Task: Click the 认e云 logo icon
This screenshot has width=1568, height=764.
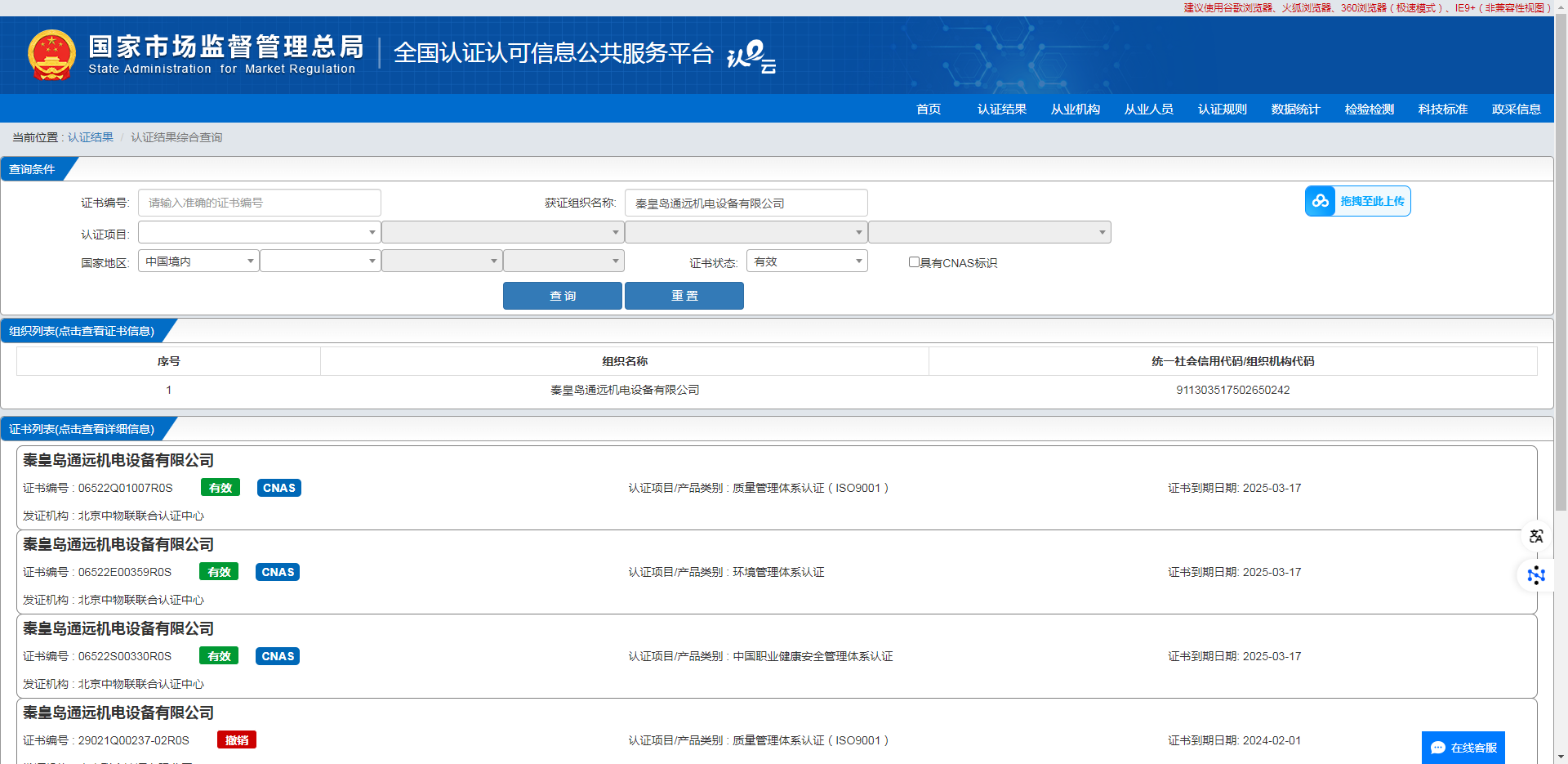Action: pos(751,56)
